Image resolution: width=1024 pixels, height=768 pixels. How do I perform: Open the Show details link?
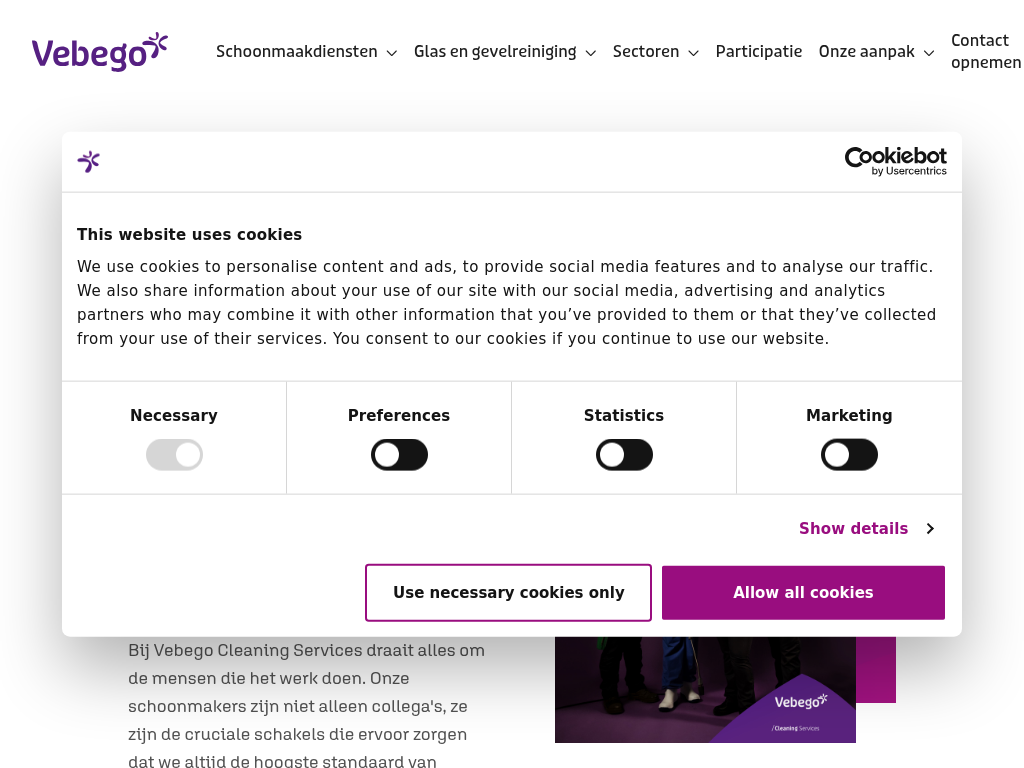(x=853, y=529)
